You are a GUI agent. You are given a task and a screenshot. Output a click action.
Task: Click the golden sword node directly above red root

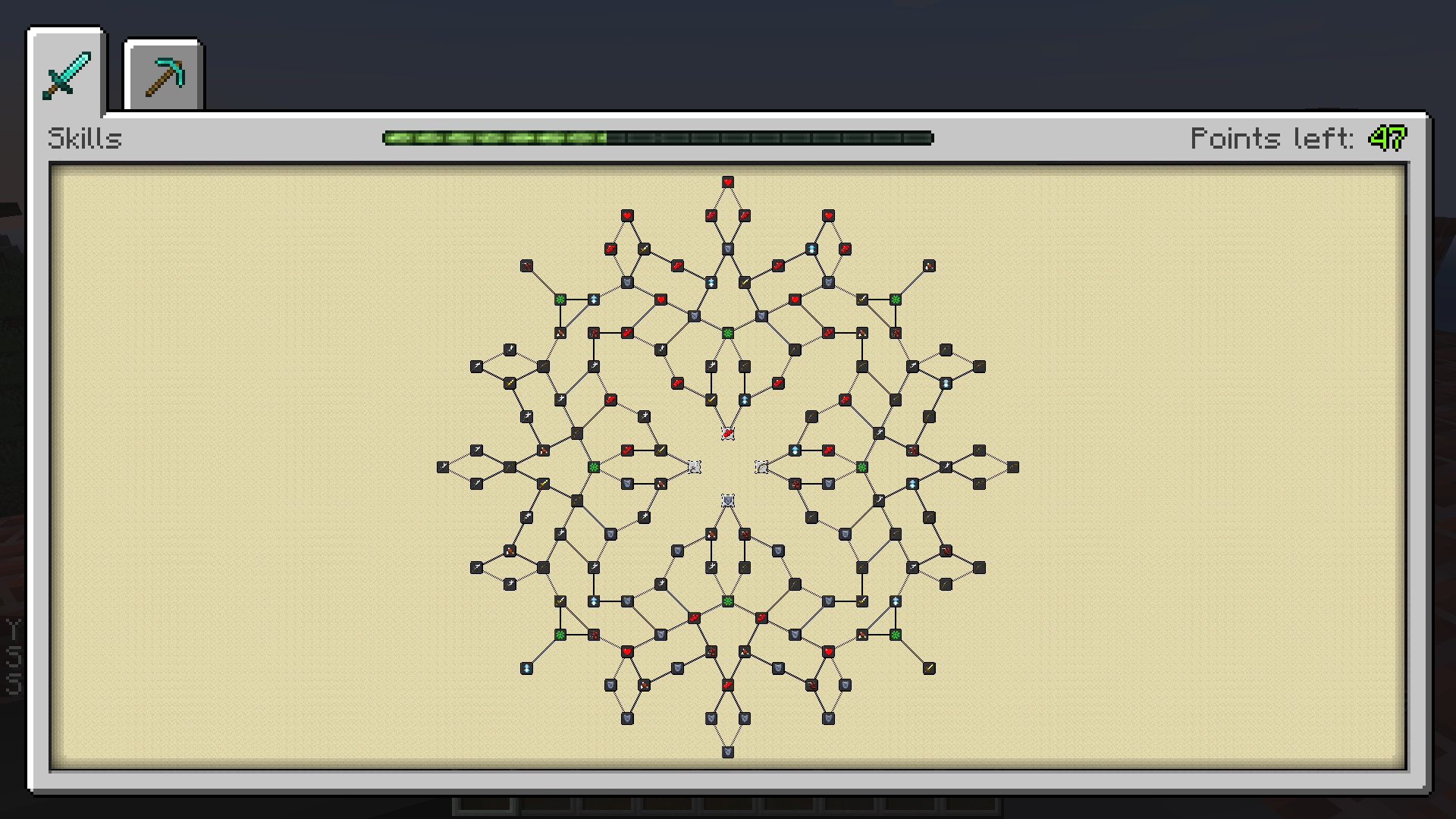point(711,400)
